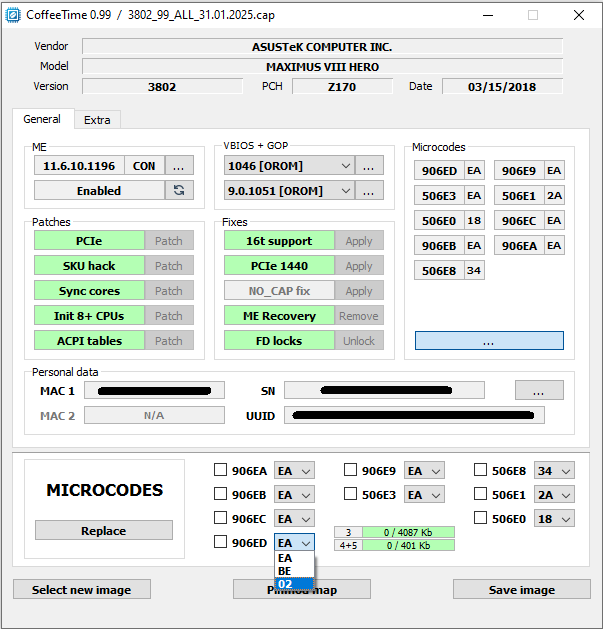Switch to the General tab

point(42,119)
